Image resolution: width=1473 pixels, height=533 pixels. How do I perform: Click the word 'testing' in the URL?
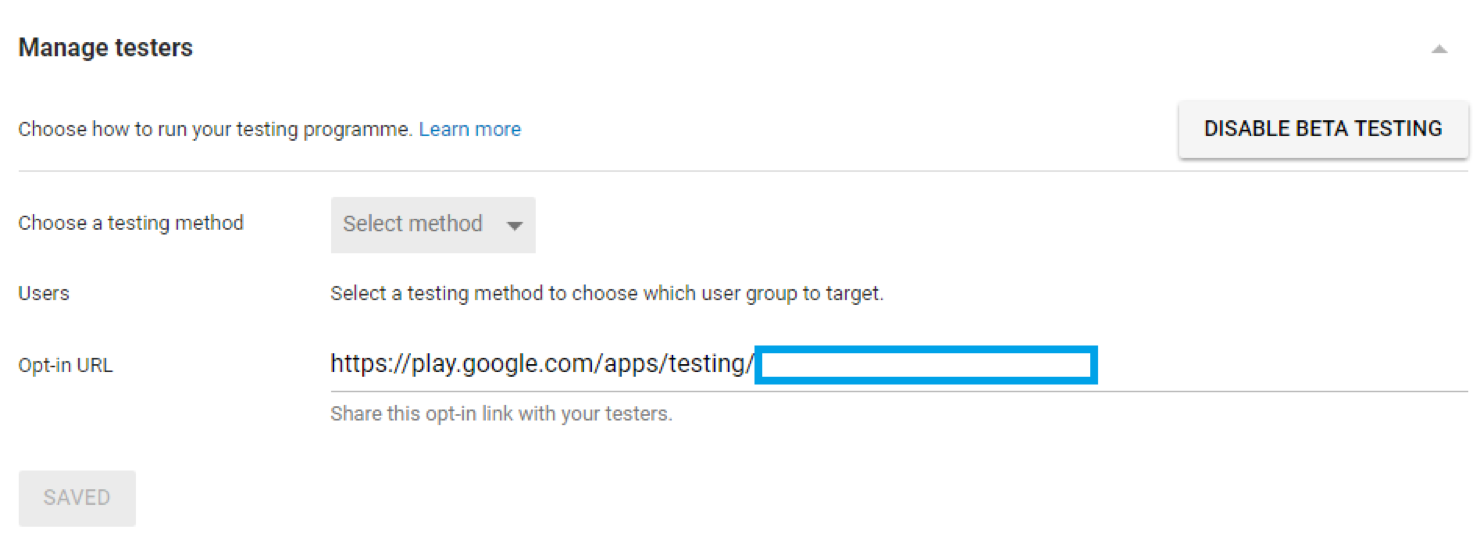[x=706, y=364]
